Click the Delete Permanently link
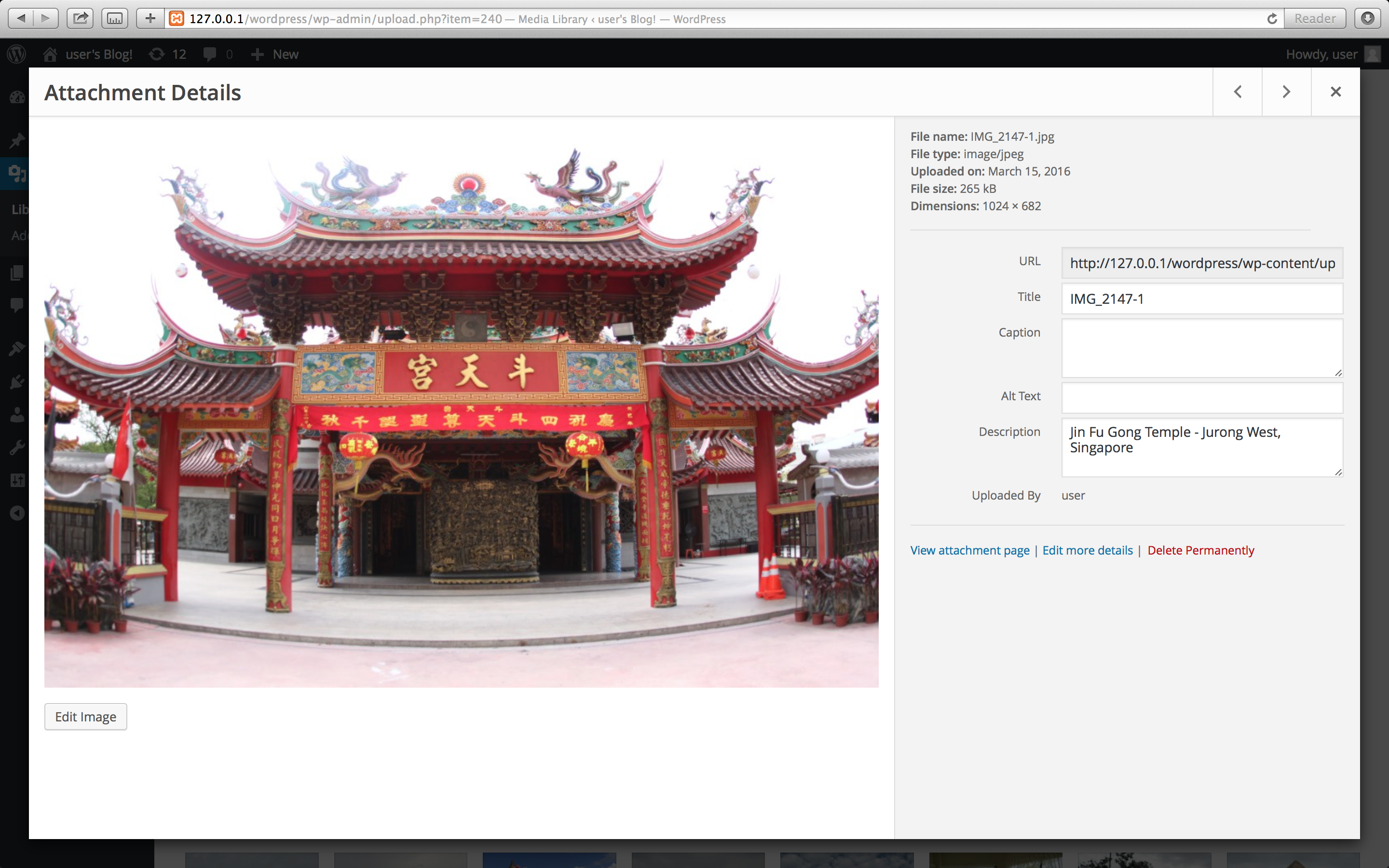 (x=1201, y=550)
